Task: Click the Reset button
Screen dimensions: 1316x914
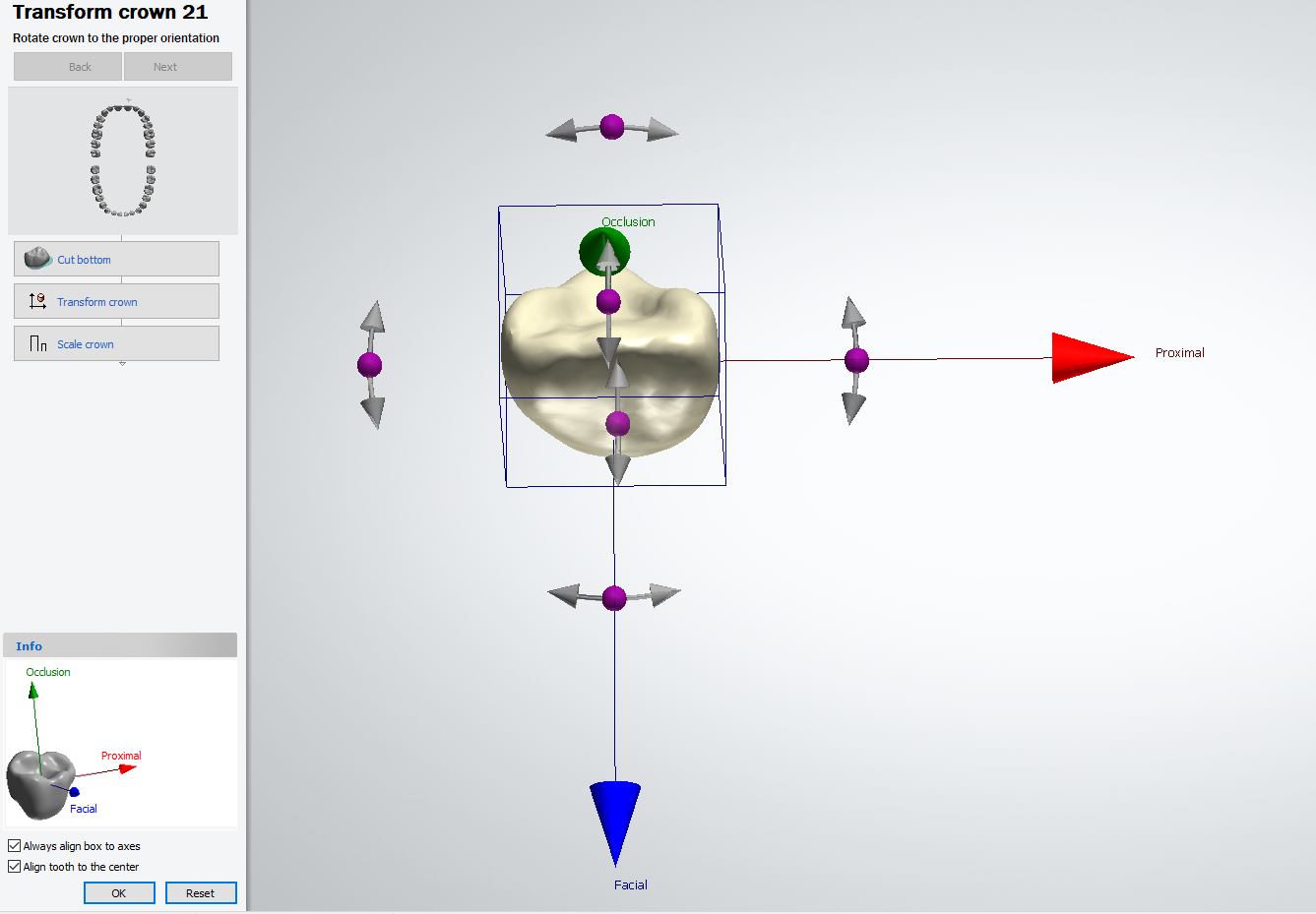Action: (x=200, y=892)
